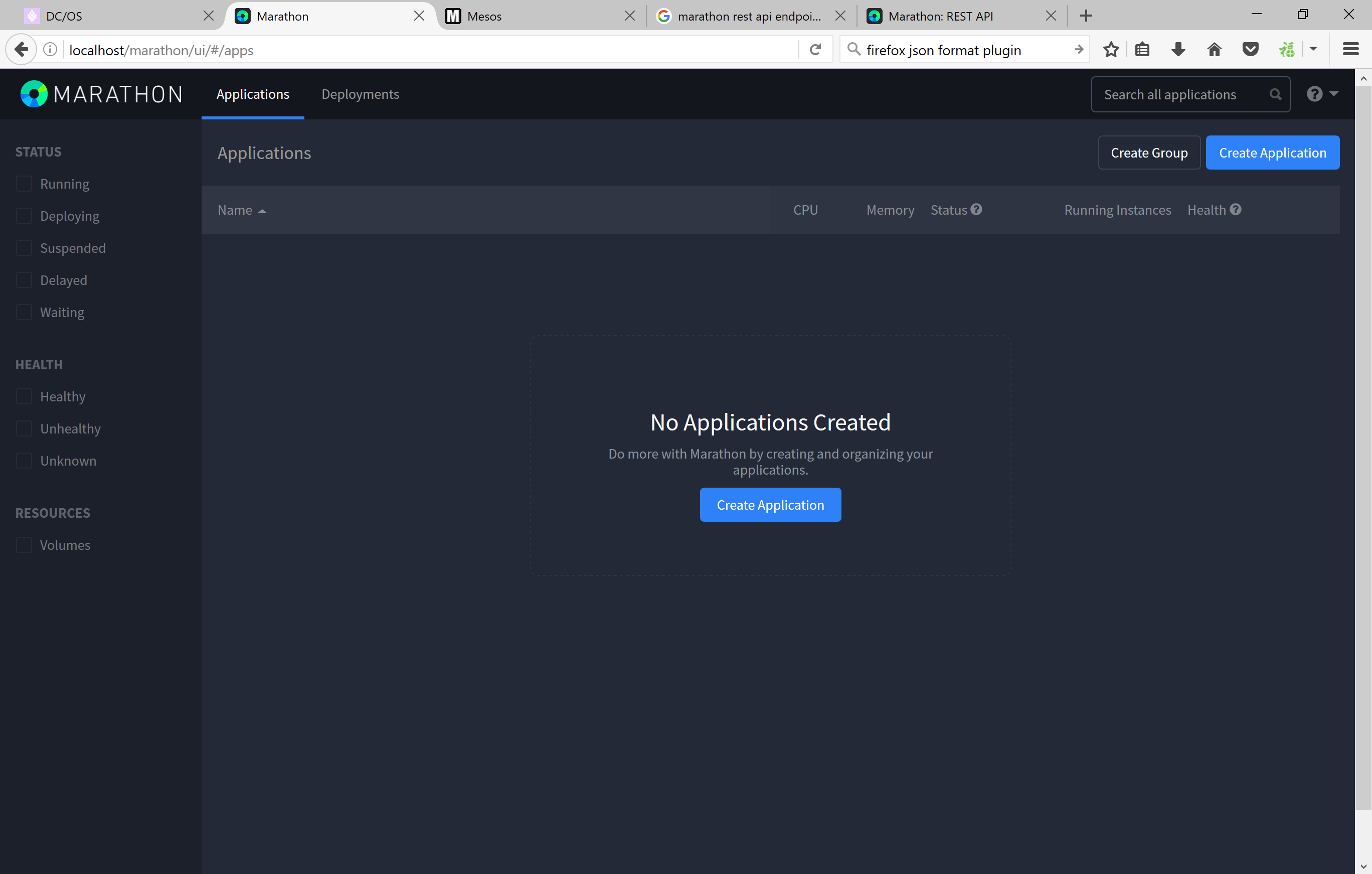
Task: Reload the current page
Action: (815, 50)
